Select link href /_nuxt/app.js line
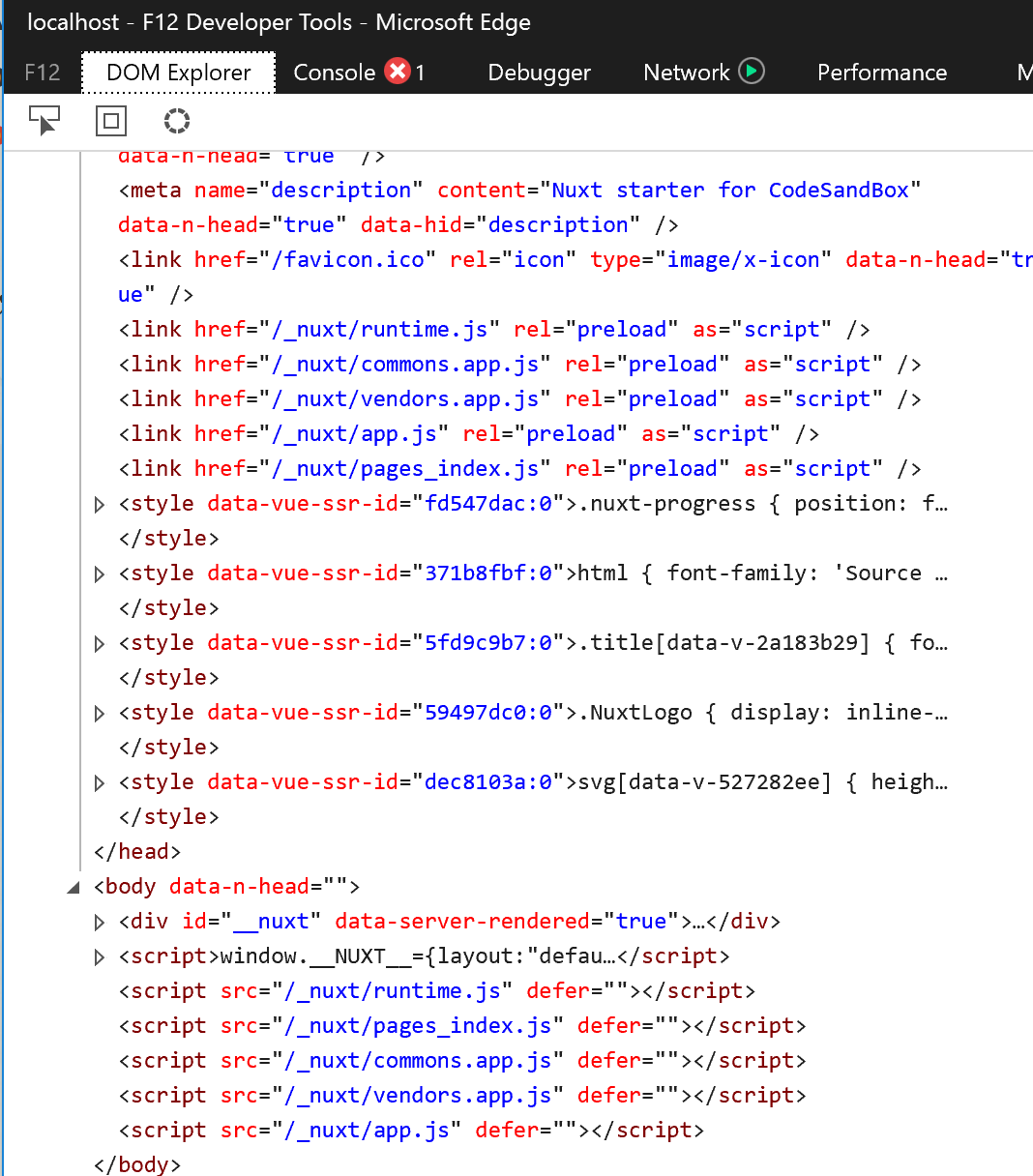Image resolution: width=1033 pixels, height=1176 pixels. (469, 433)
